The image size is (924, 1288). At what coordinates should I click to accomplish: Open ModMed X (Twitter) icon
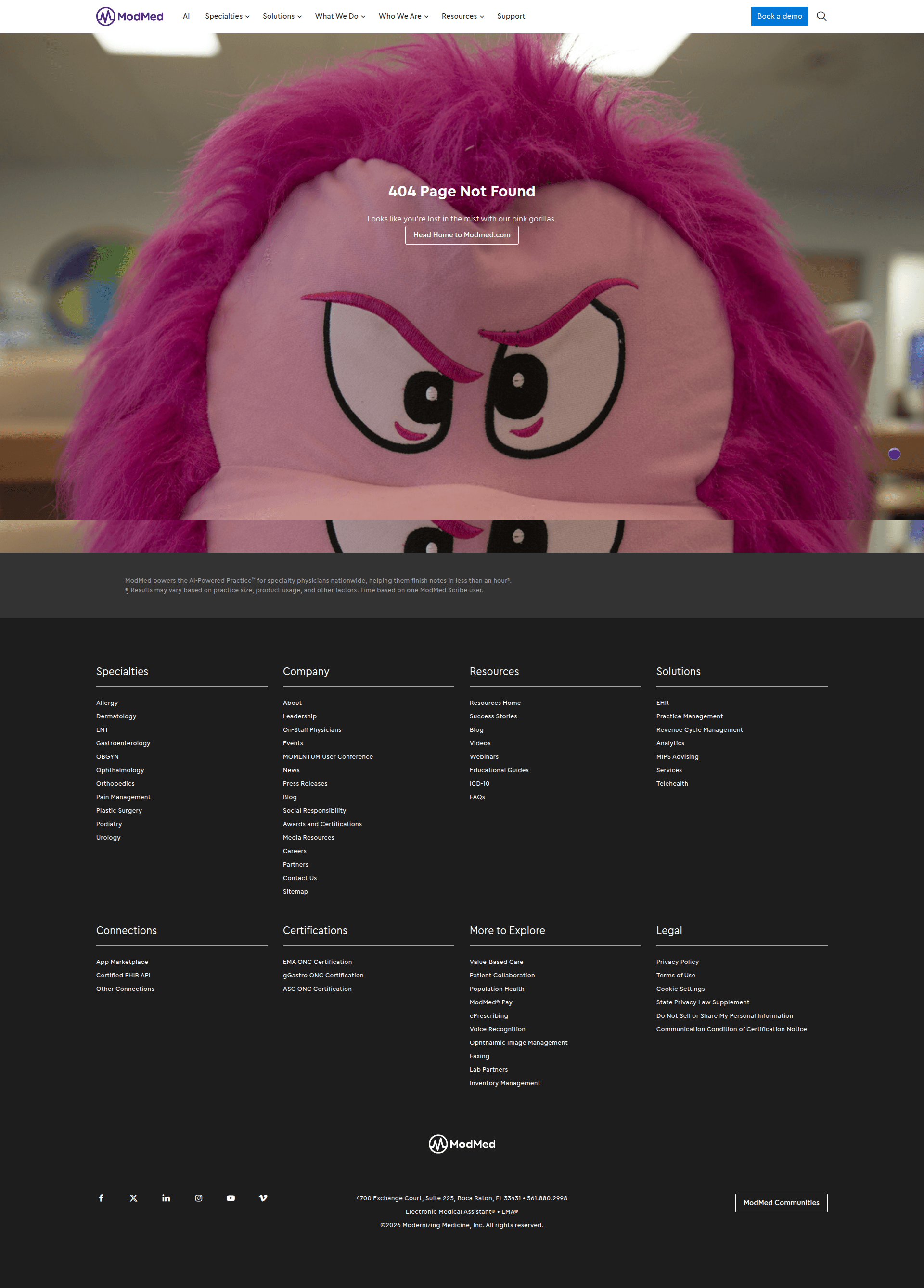pos(133,1197)
